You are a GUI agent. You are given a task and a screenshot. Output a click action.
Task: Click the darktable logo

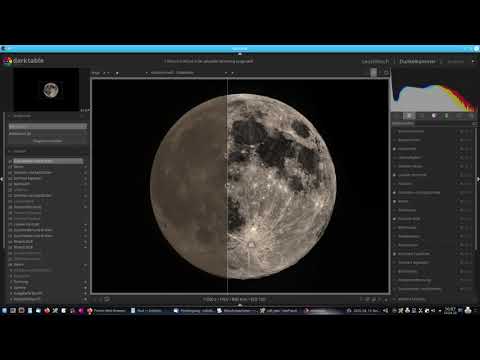point(23,61)
